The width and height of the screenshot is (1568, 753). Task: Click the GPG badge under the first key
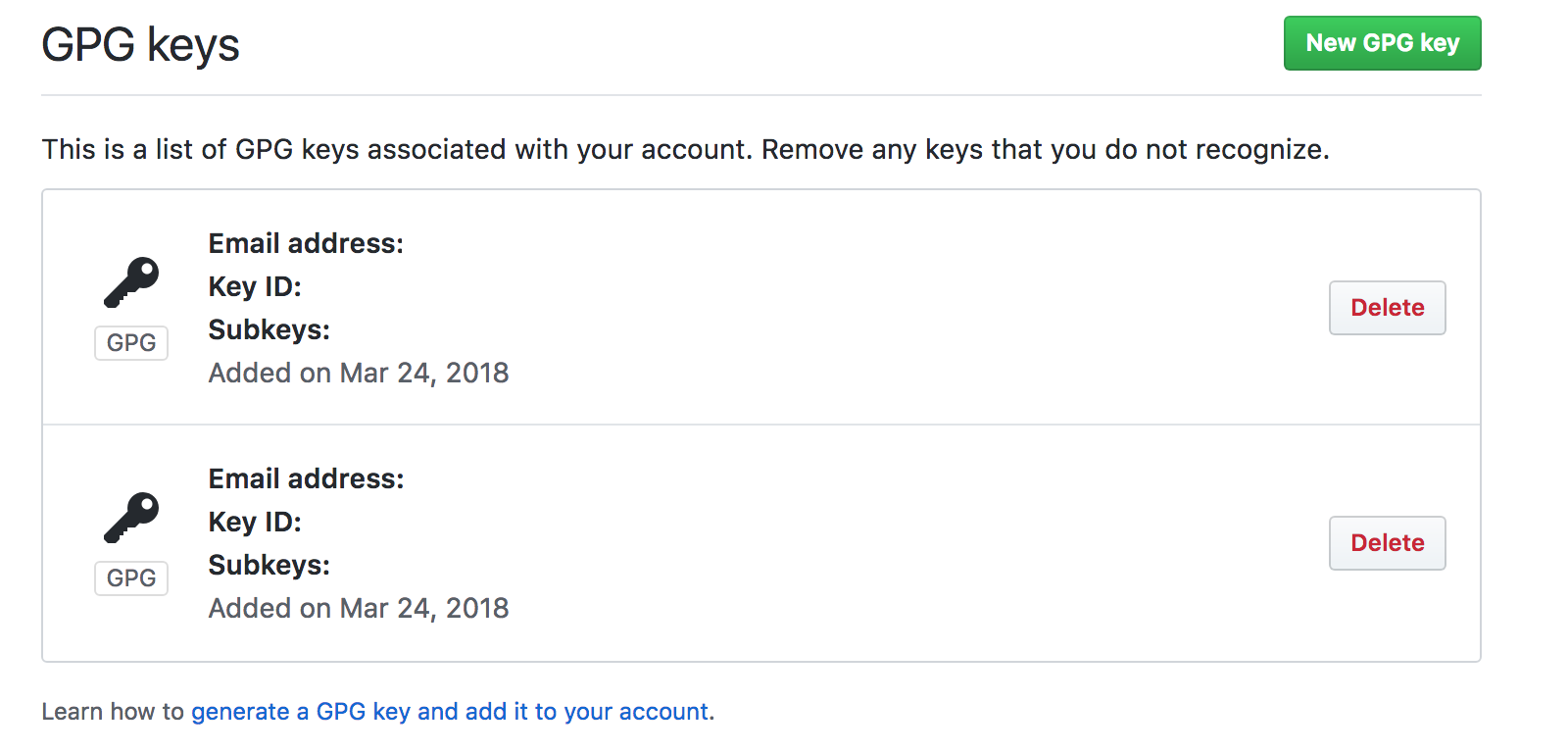pos(131,343)
